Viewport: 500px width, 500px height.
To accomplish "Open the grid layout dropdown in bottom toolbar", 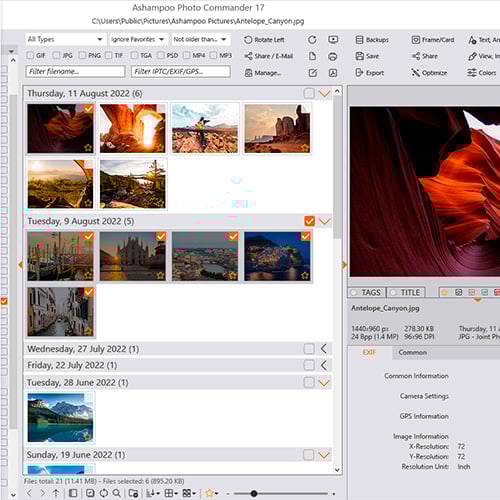I will tap(171, 493).
